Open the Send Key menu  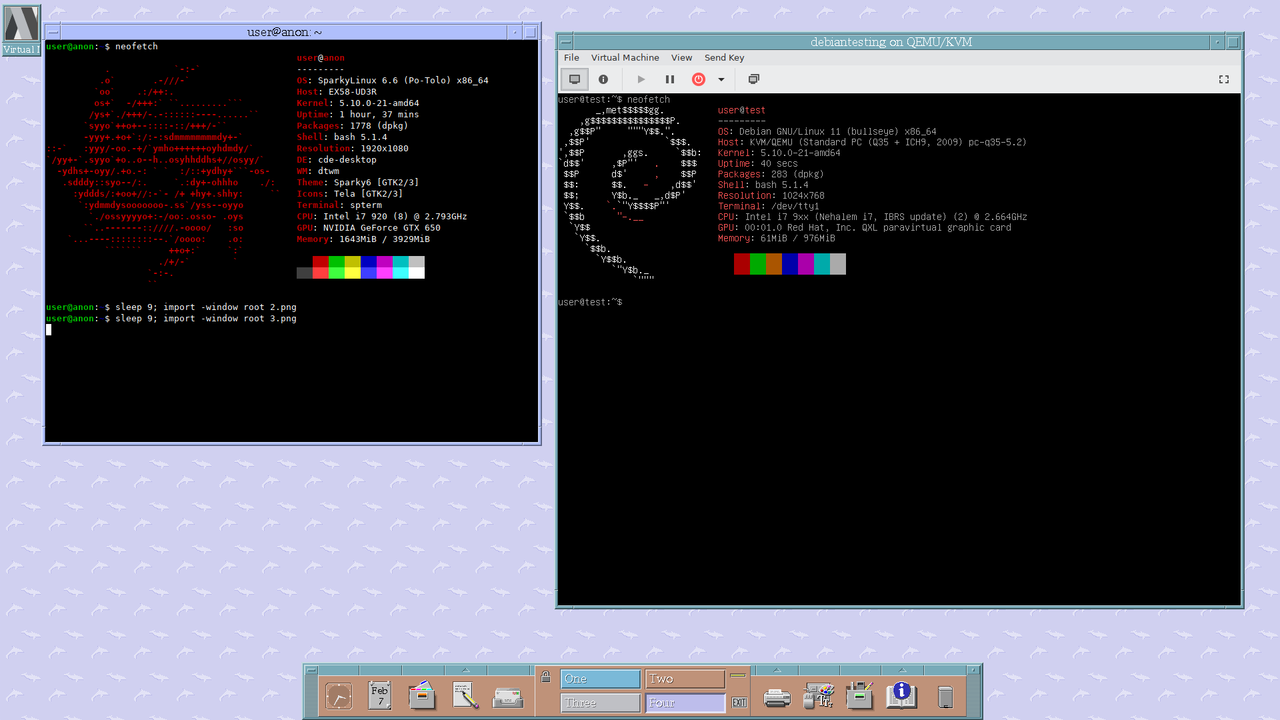coord(725,58)
